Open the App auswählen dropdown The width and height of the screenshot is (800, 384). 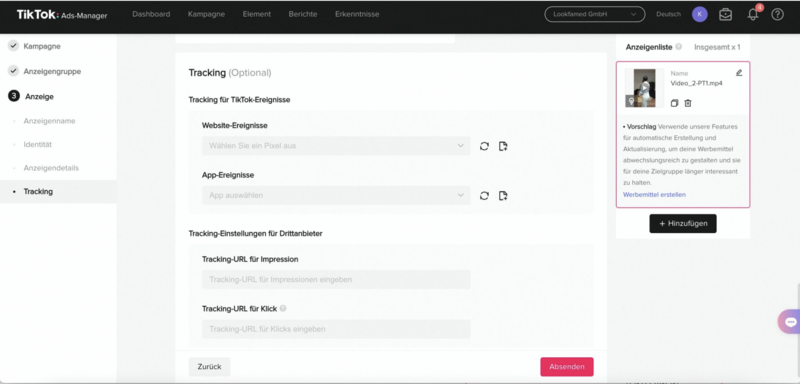point(336,195)
